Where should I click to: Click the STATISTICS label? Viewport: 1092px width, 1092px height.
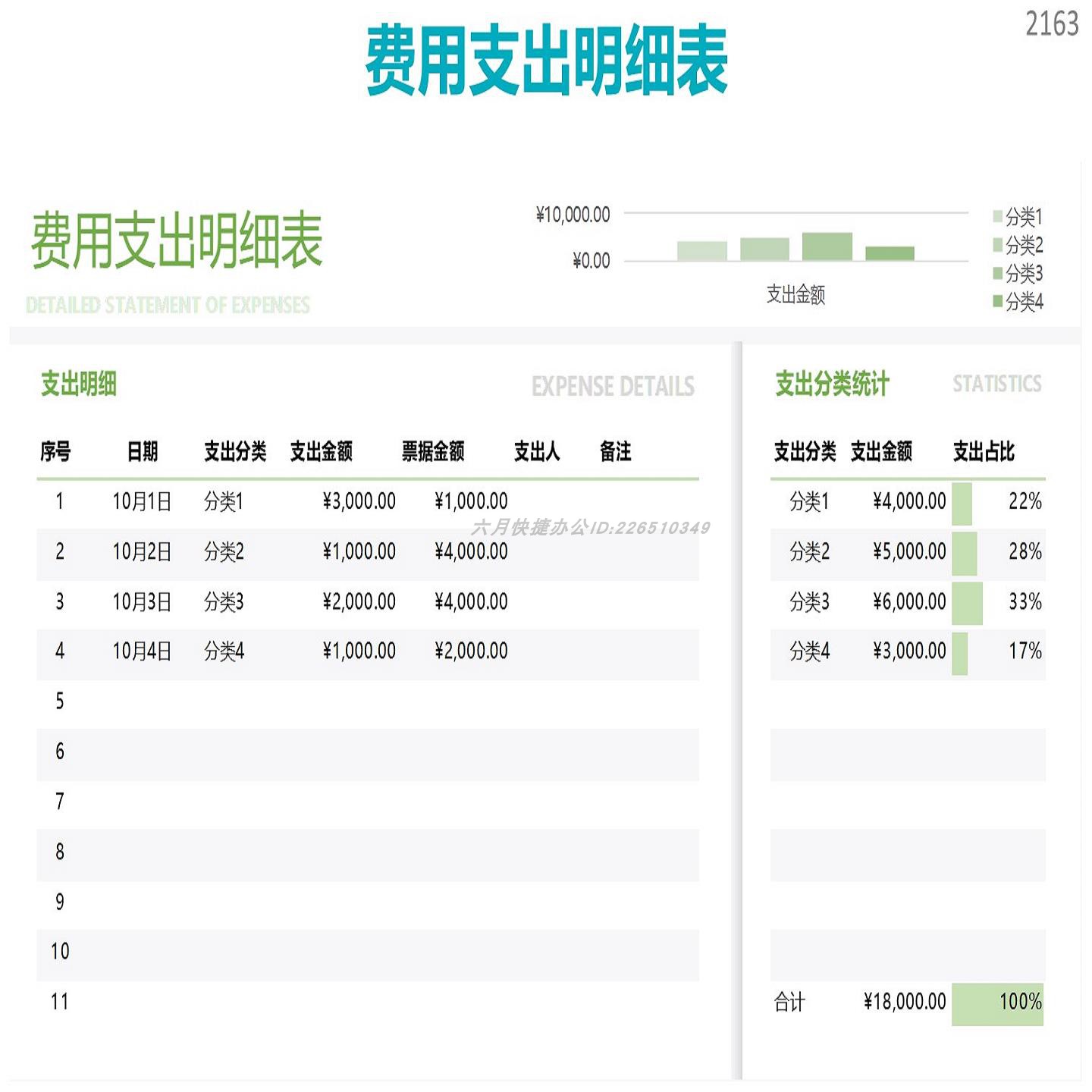(x=997, y=384)
